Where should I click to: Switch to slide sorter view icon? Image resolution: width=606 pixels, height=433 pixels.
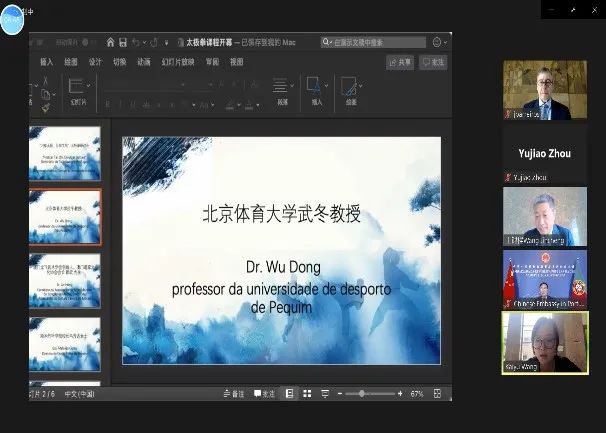tap(305, 394)
